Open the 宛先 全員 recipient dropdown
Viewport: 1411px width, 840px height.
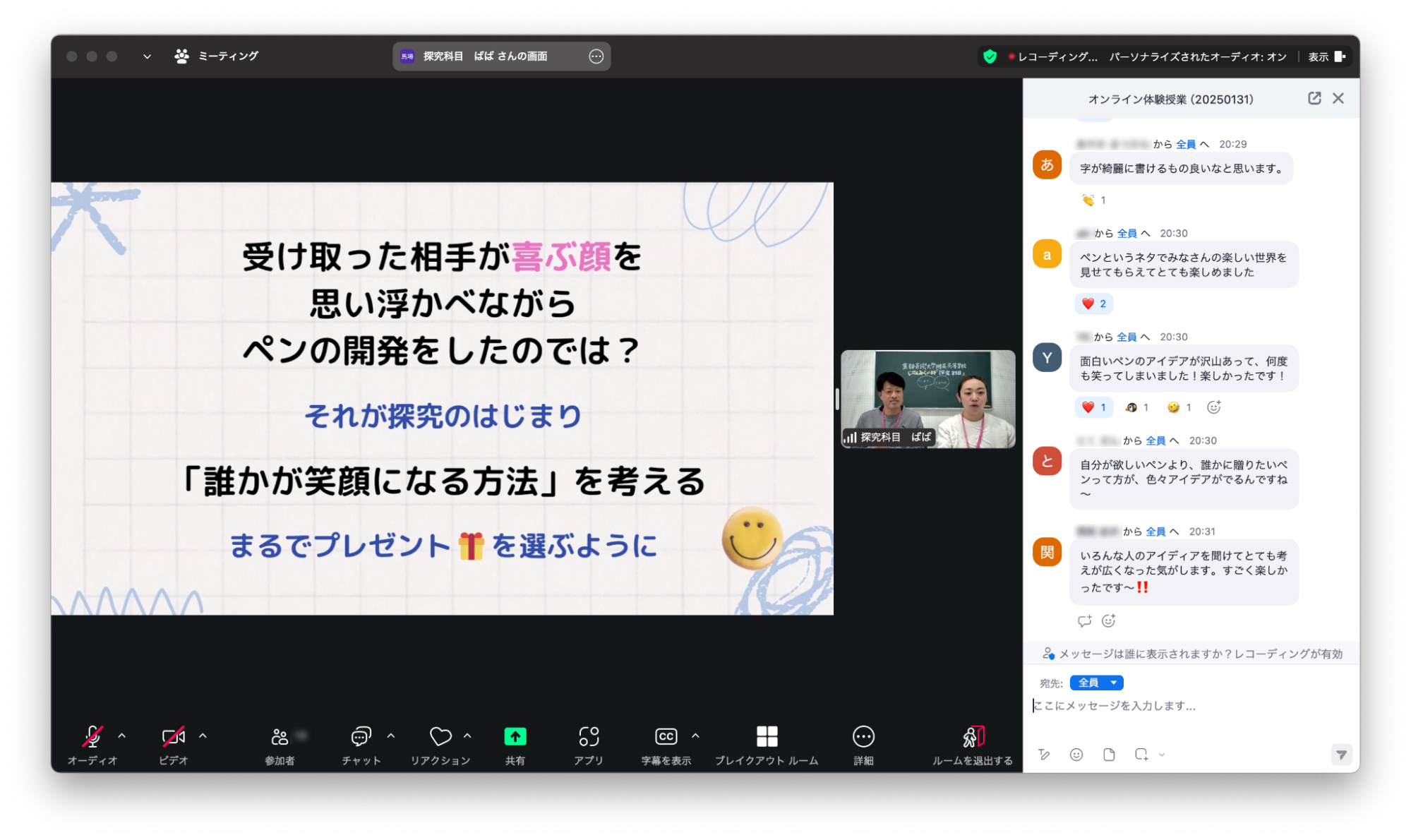click(1096, 683)
